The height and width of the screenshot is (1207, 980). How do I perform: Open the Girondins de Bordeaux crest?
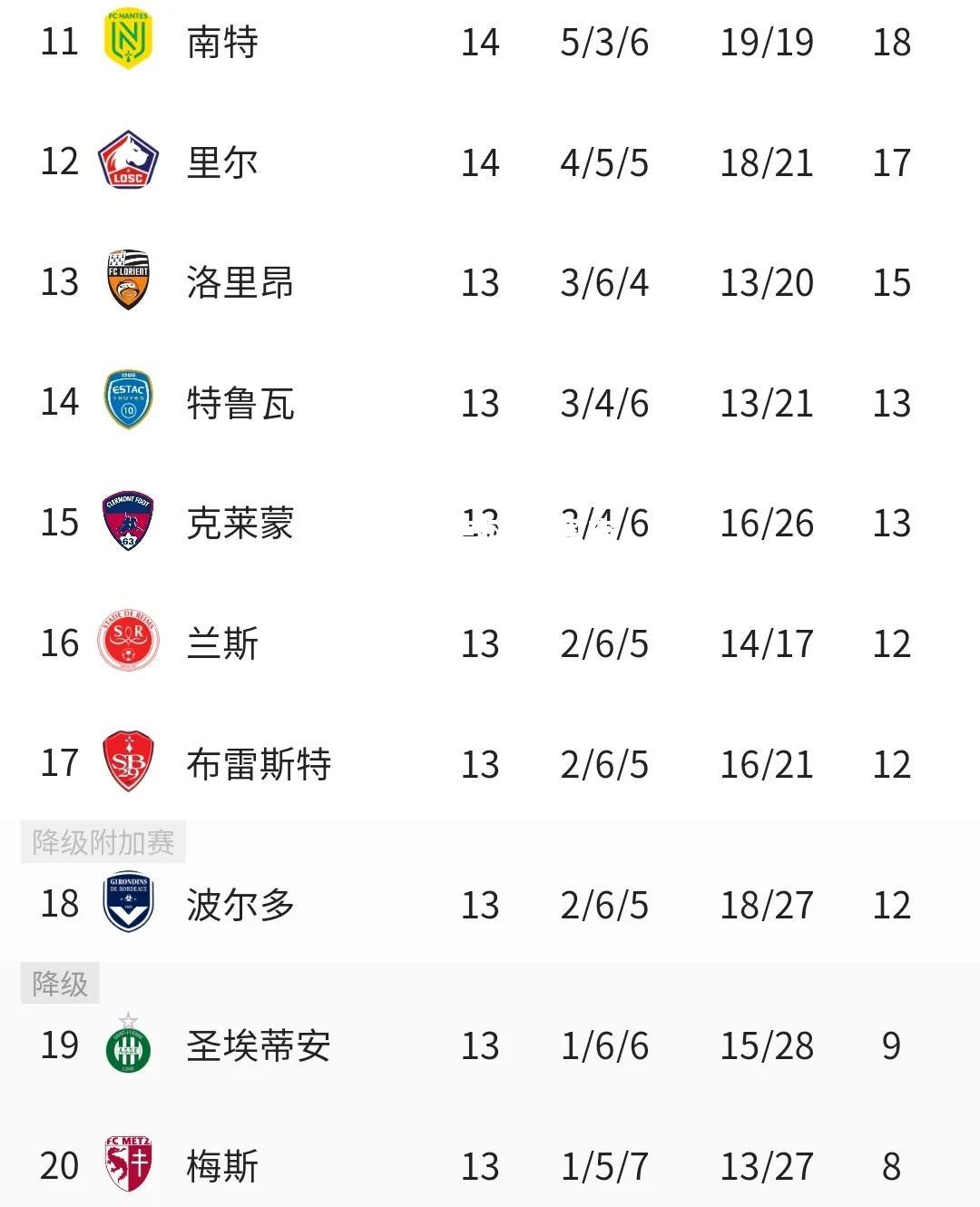[128, 903]
